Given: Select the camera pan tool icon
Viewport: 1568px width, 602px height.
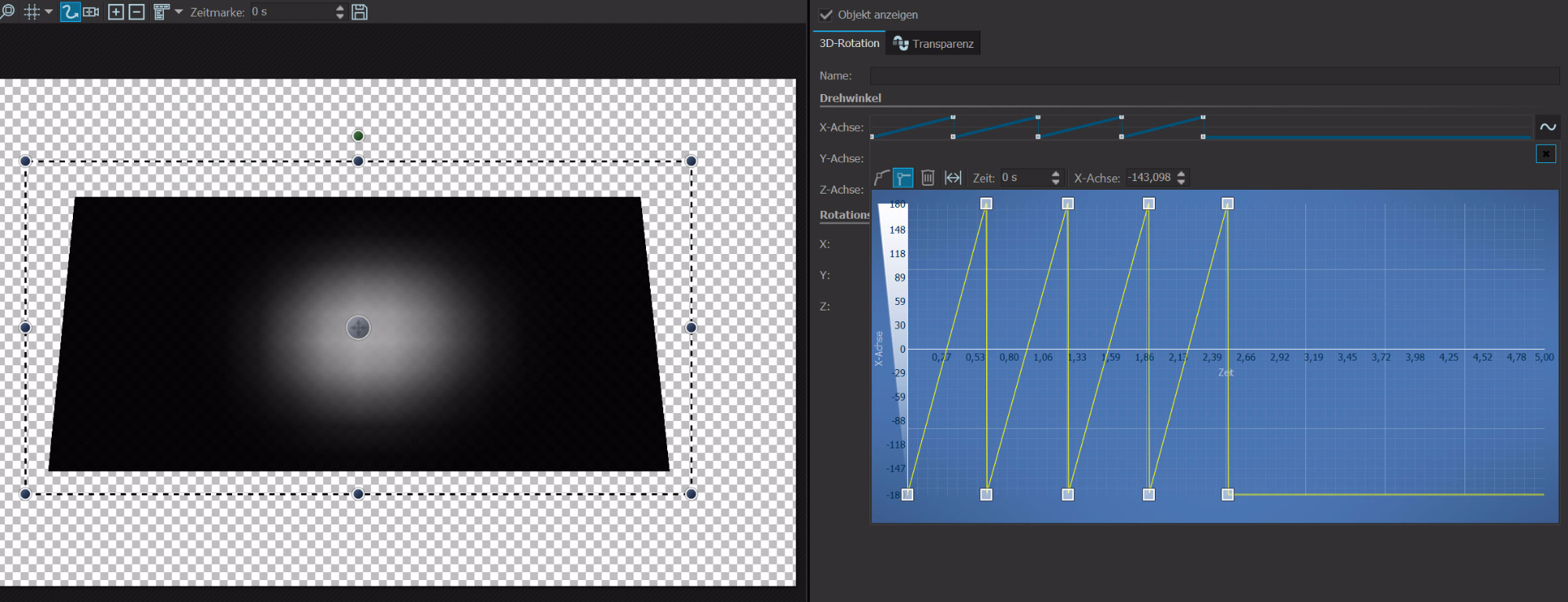Looking at the screenshot, I should click(x=91, y=12).
